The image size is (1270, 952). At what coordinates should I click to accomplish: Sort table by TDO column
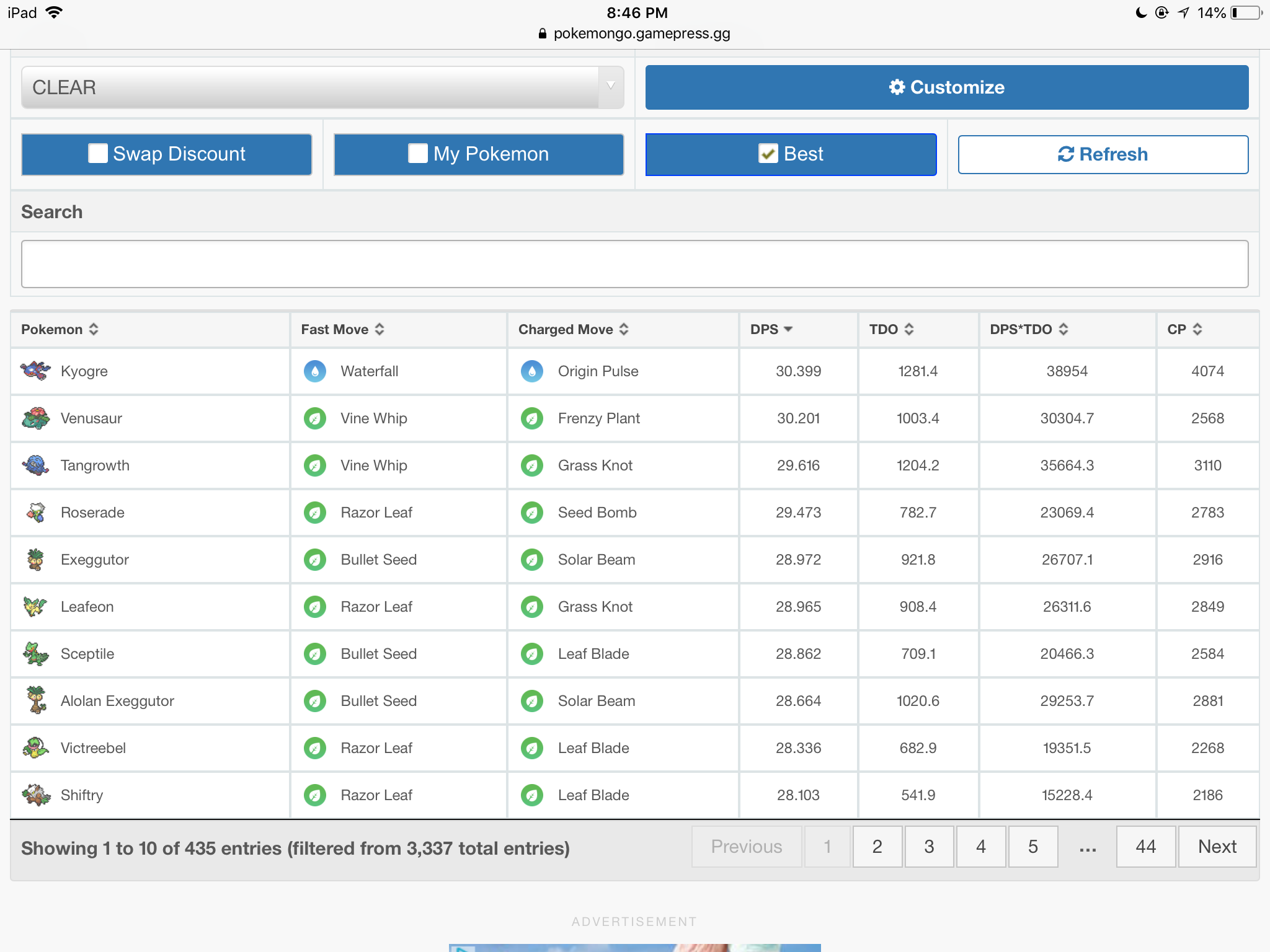[x=918, y=329]
